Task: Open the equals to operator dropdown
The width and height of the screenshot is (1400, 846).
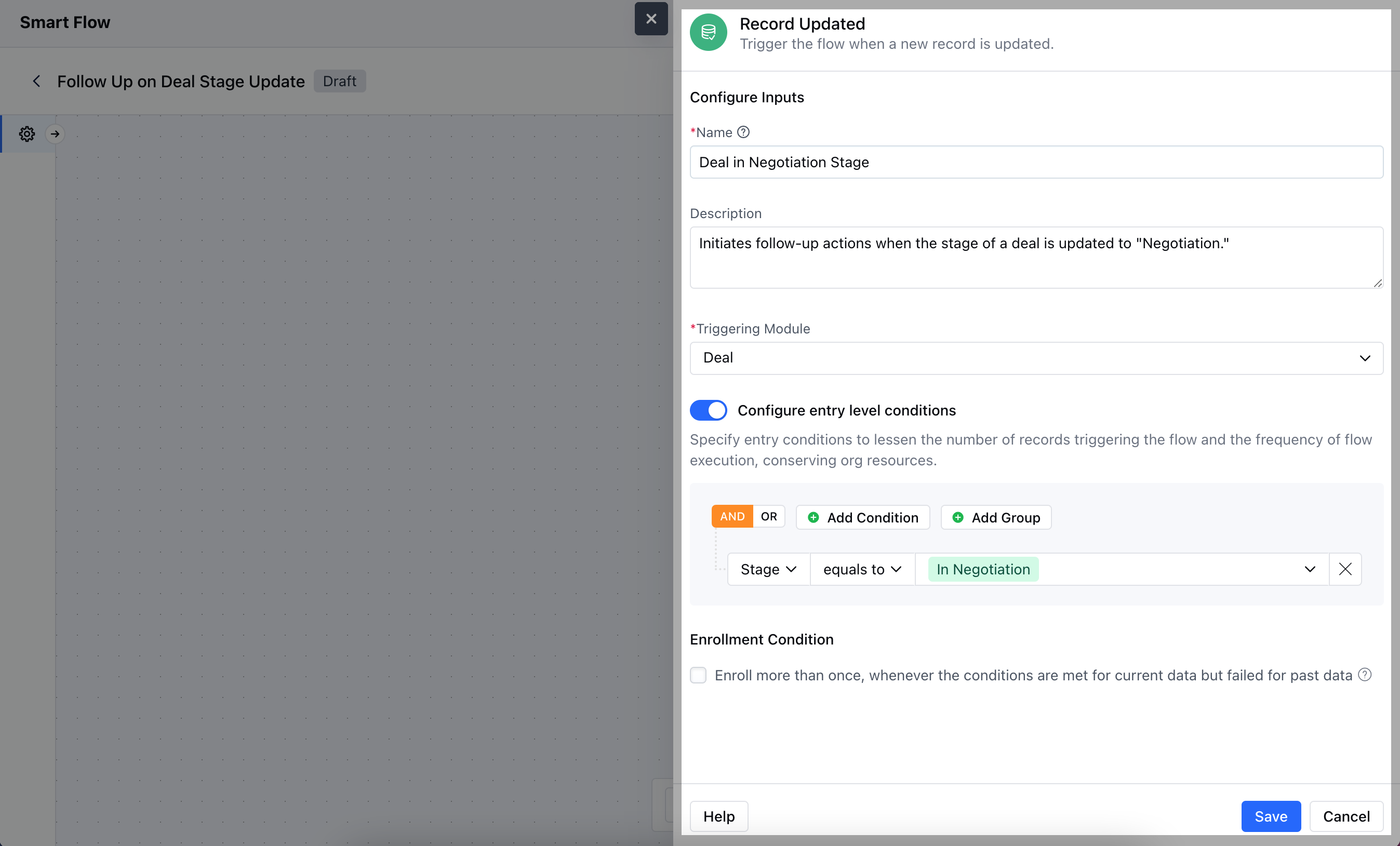Action: coord(861,569)
